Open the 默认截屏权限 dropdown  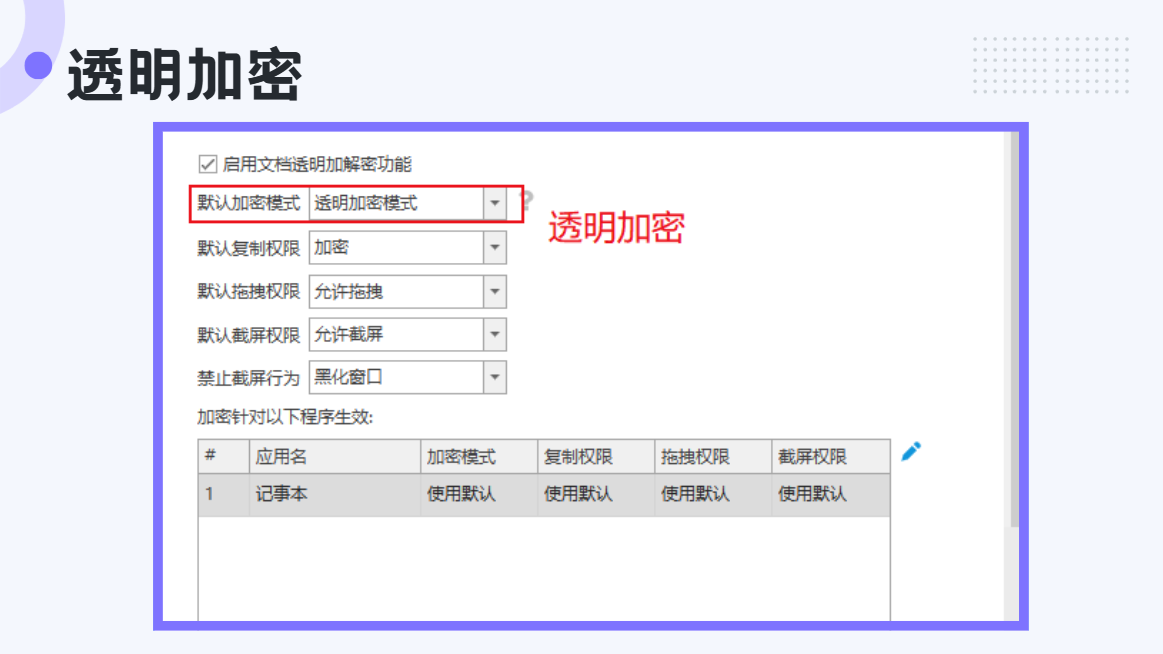coord(407,334)
